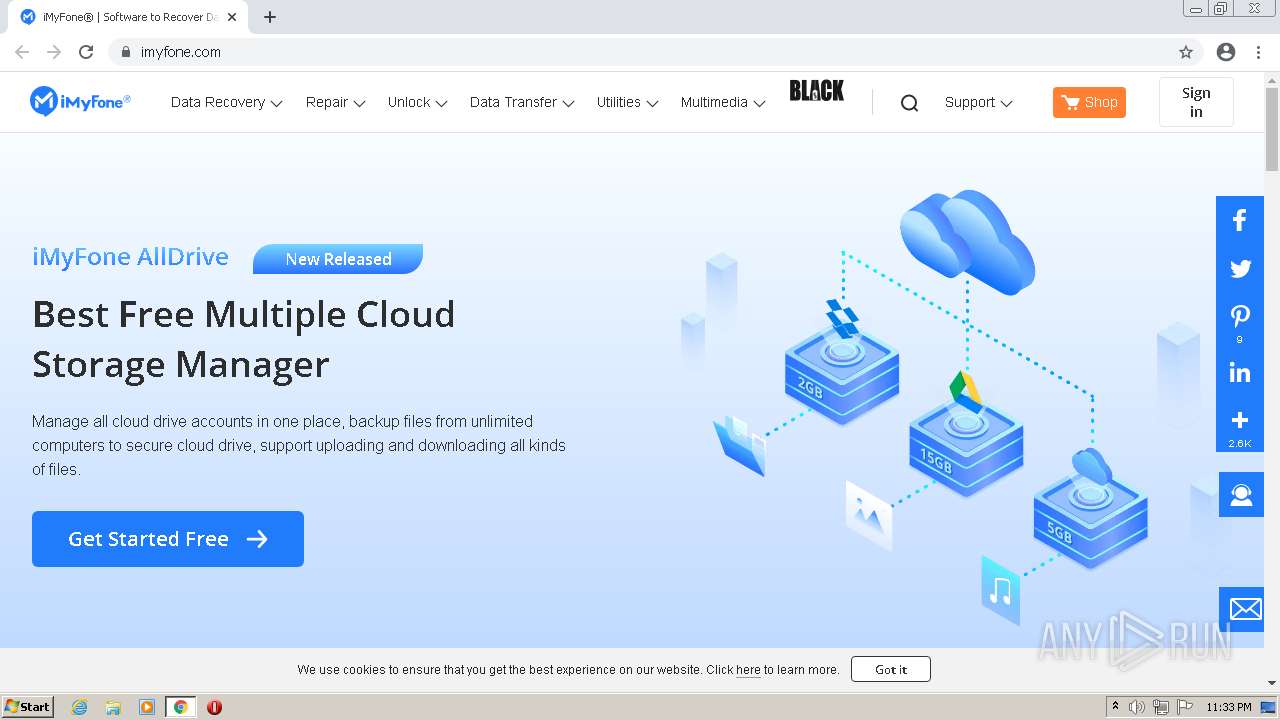
Task: Go forward in browser history
Action: [x=54, y=52]
